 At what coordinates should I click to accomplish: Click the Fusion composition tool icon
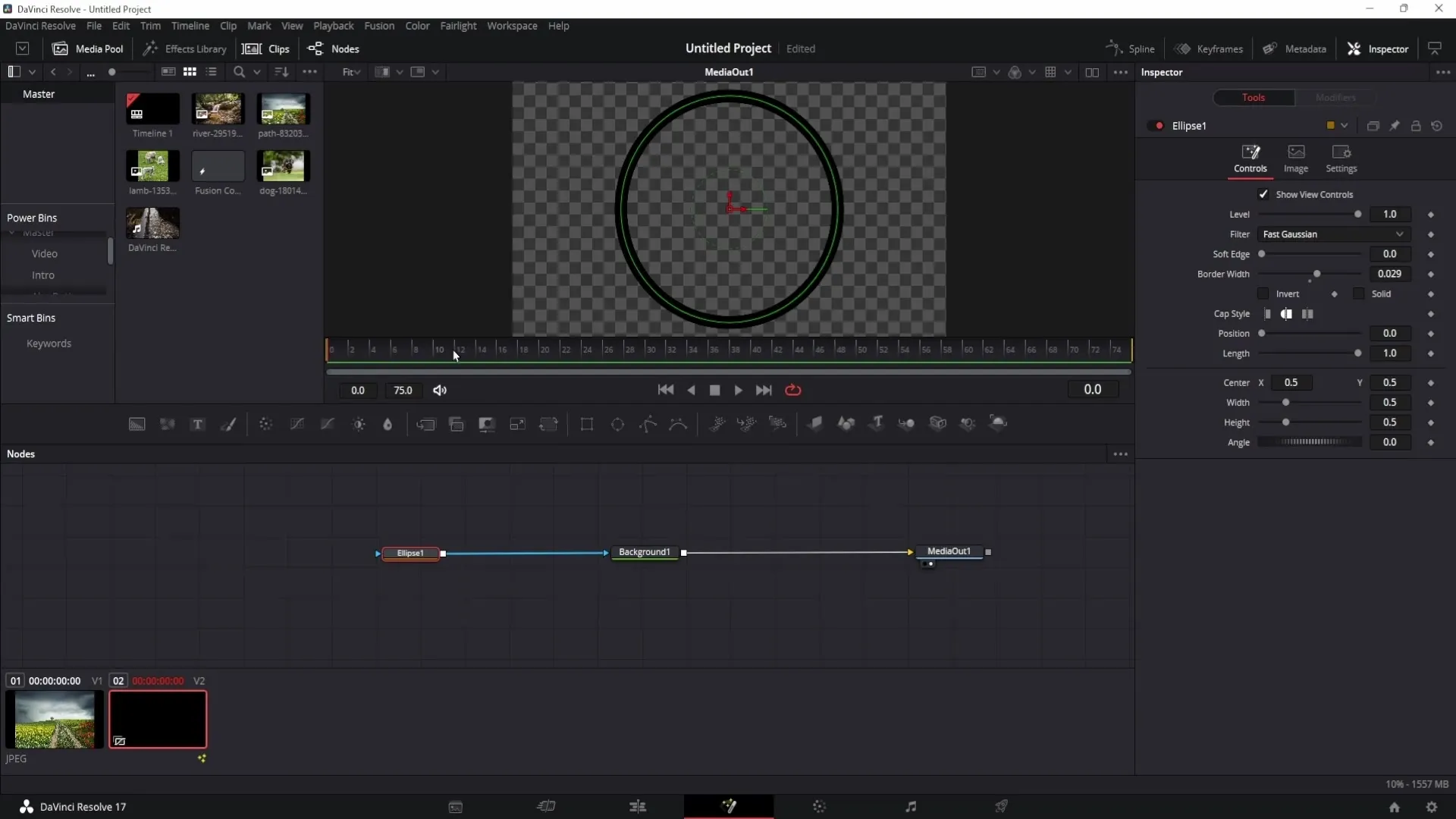point(218,167)
